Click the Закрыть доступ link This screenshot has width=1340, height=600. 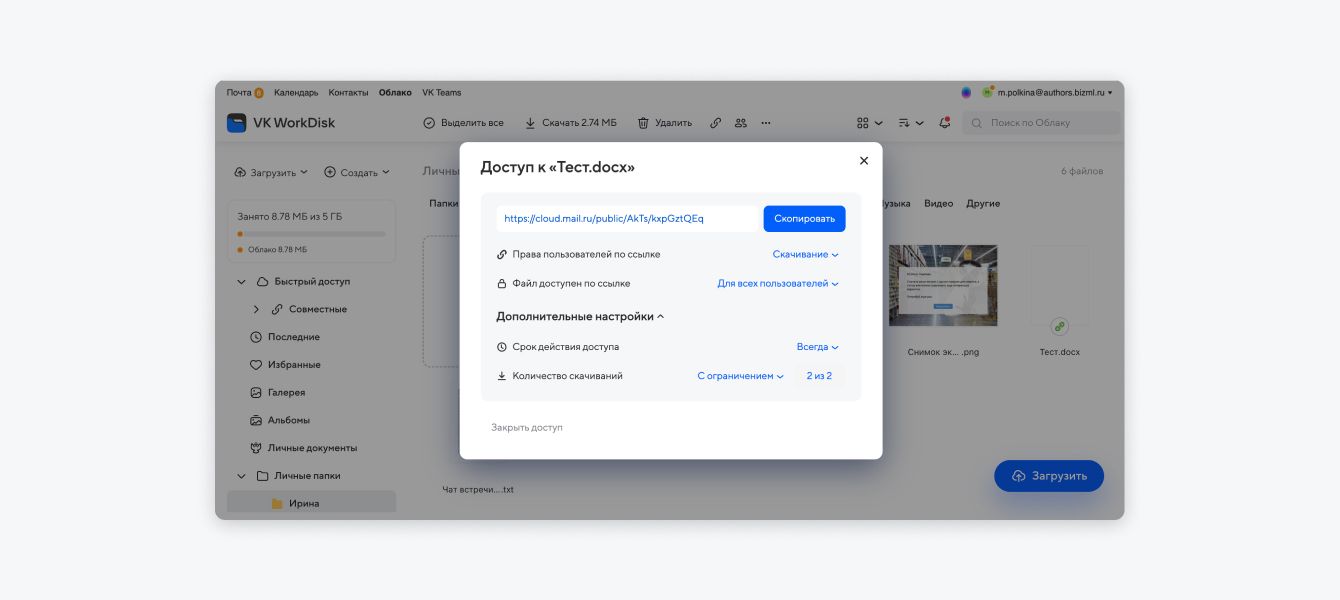click(x=527, y=427)
